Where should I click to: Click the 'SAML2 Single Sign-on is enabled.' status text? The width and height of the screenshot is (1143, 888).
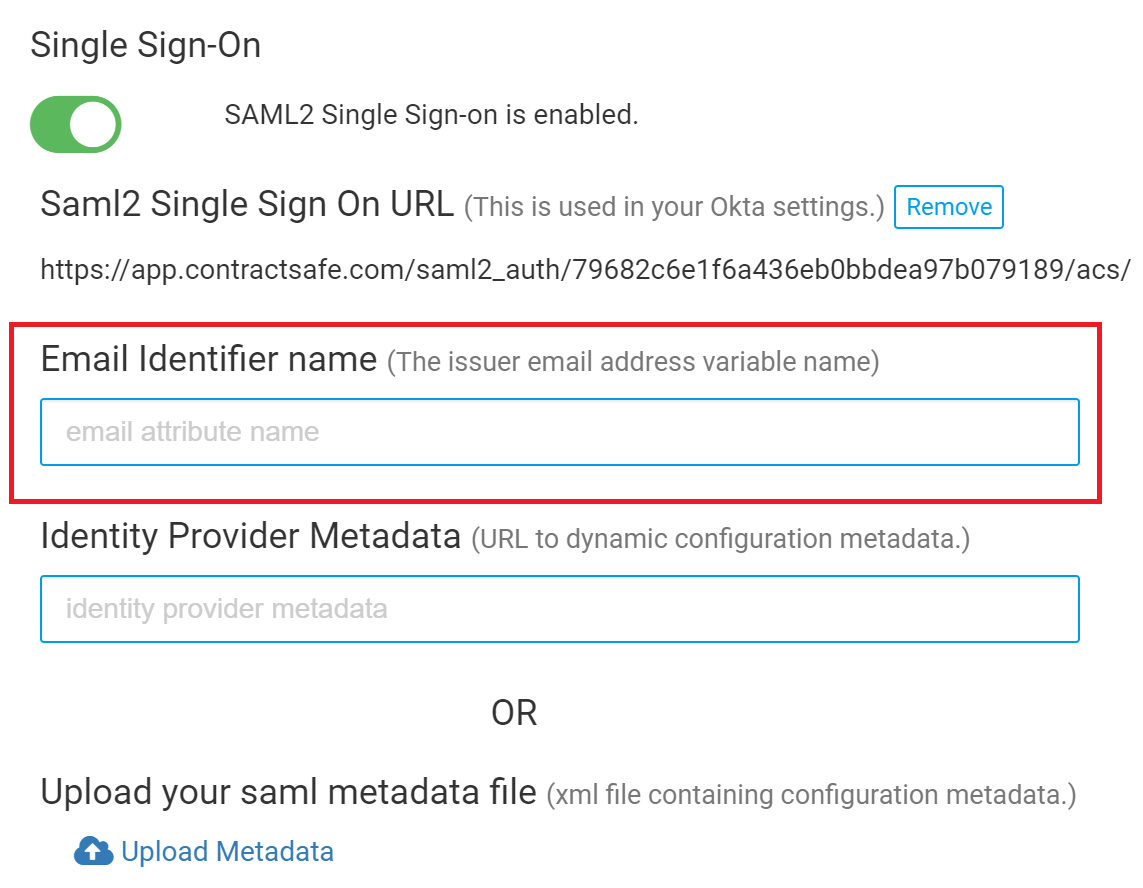431,114
